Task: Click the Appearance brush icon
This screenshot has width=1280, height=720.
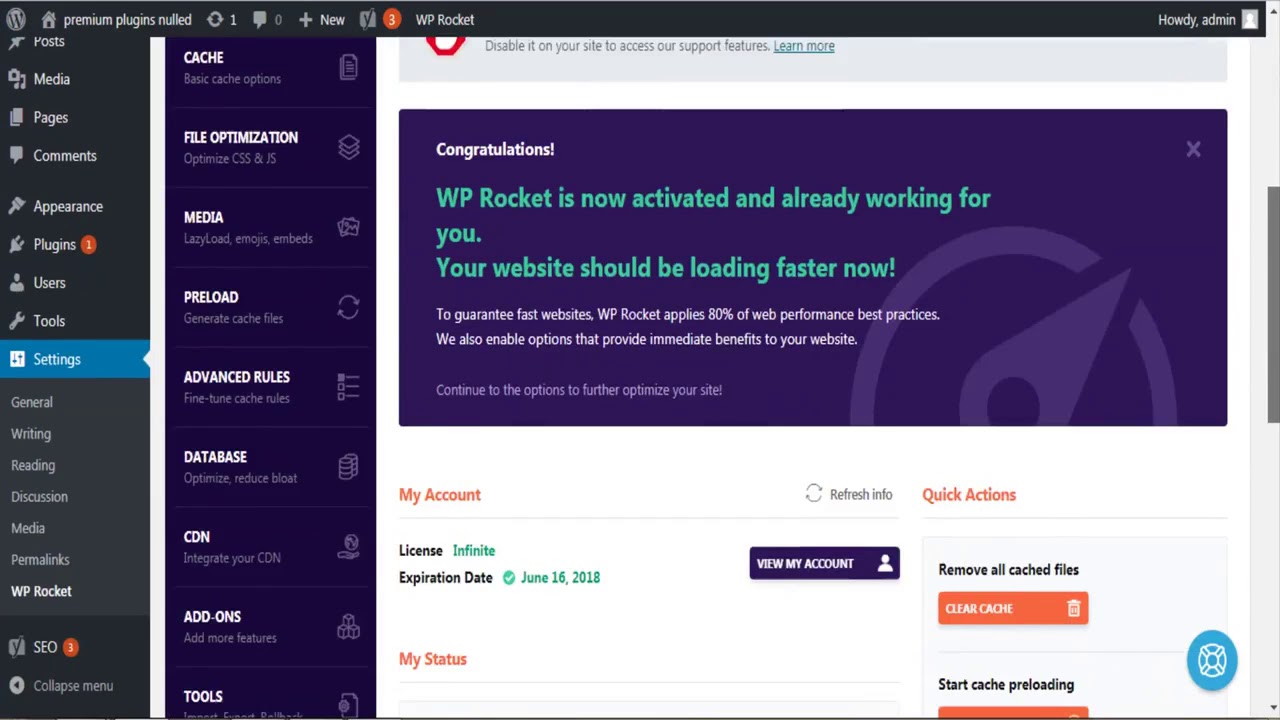Action: coord(17,206)
